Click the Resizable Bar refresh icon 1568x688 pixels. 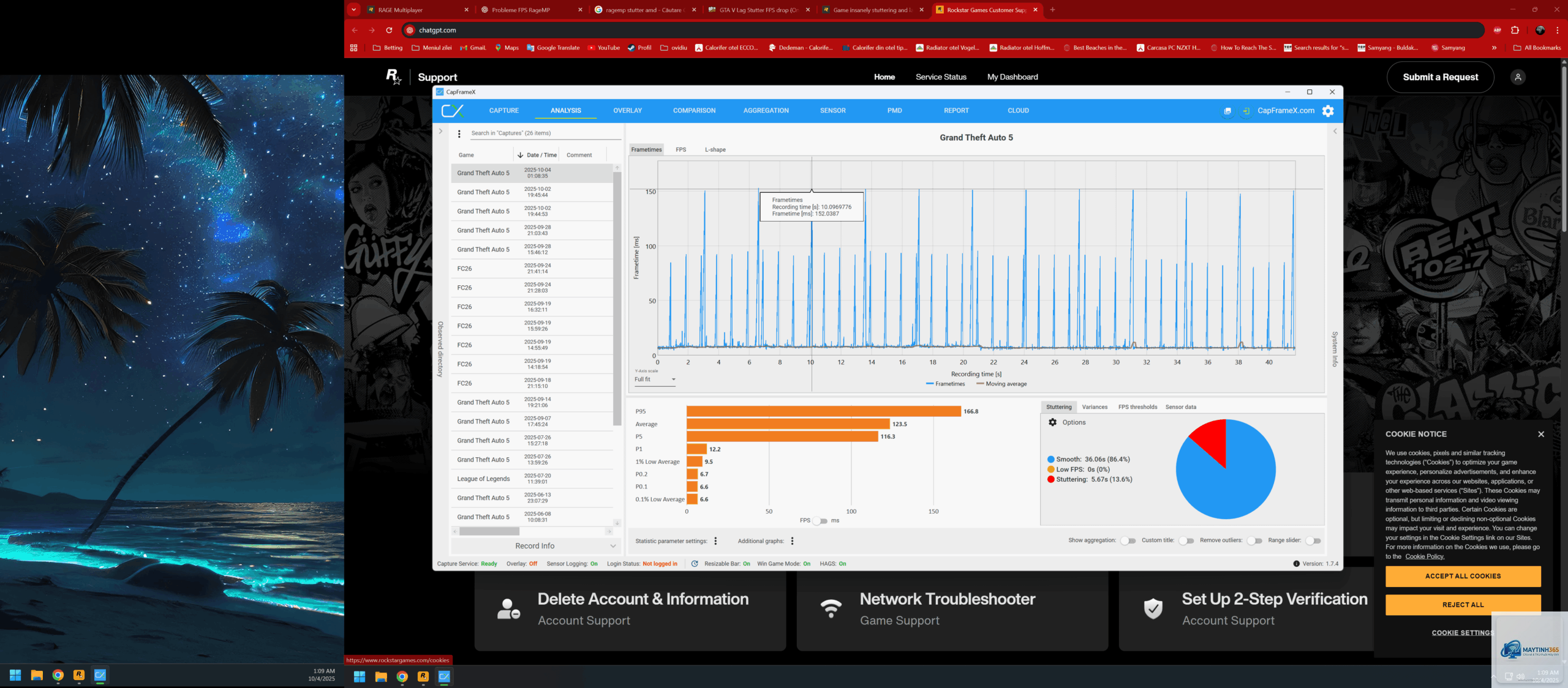point(695,564)
